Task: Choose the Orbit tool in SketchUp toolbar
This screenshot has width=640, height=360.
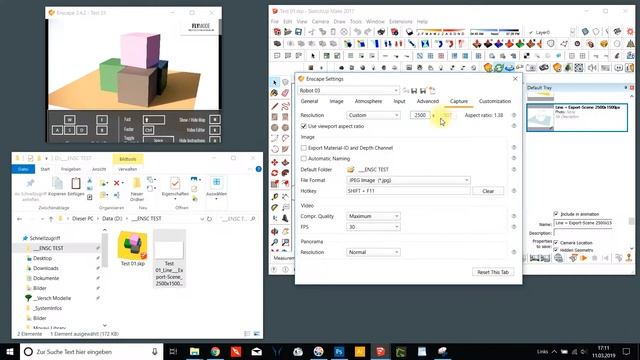Action: [275, 232]
